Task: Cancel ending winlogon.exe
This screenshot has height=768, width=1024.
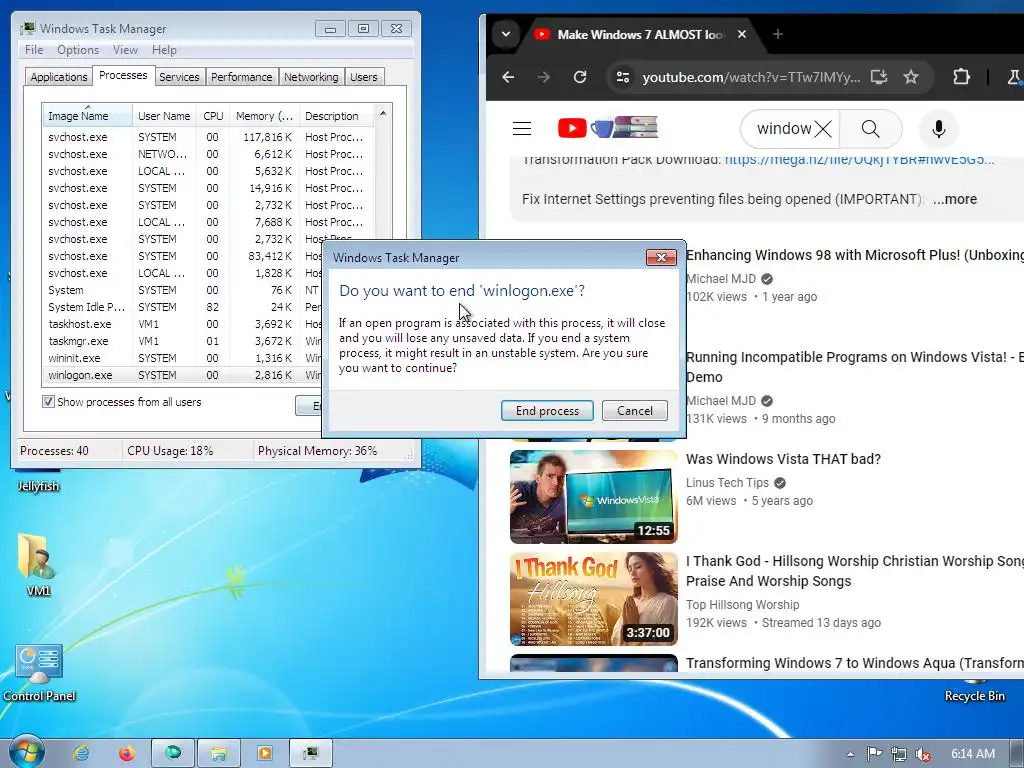Action: pos(635,411)
